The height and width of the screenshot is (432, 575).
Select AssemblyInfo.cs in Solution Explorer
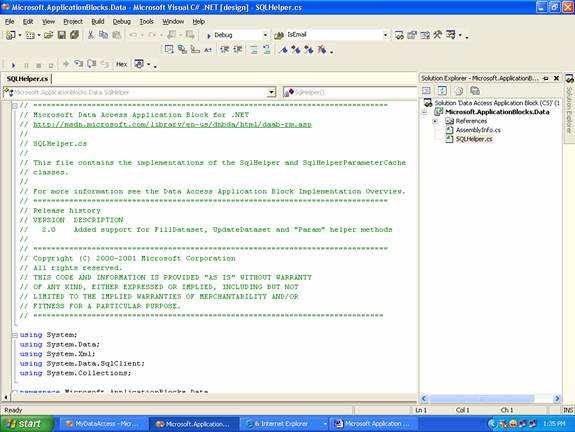(478, 130)
